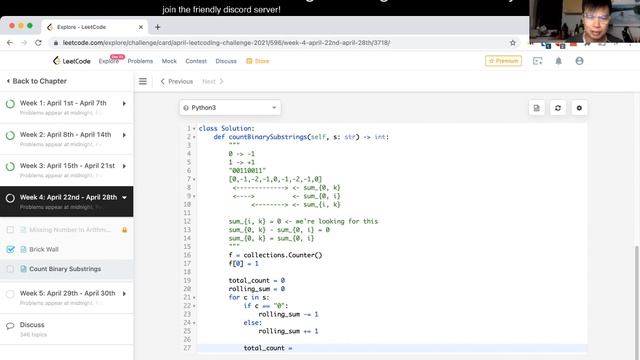
Task: Click the Discuss speech bubble icon
Action: pyautogui.click(x=10, y=326)
